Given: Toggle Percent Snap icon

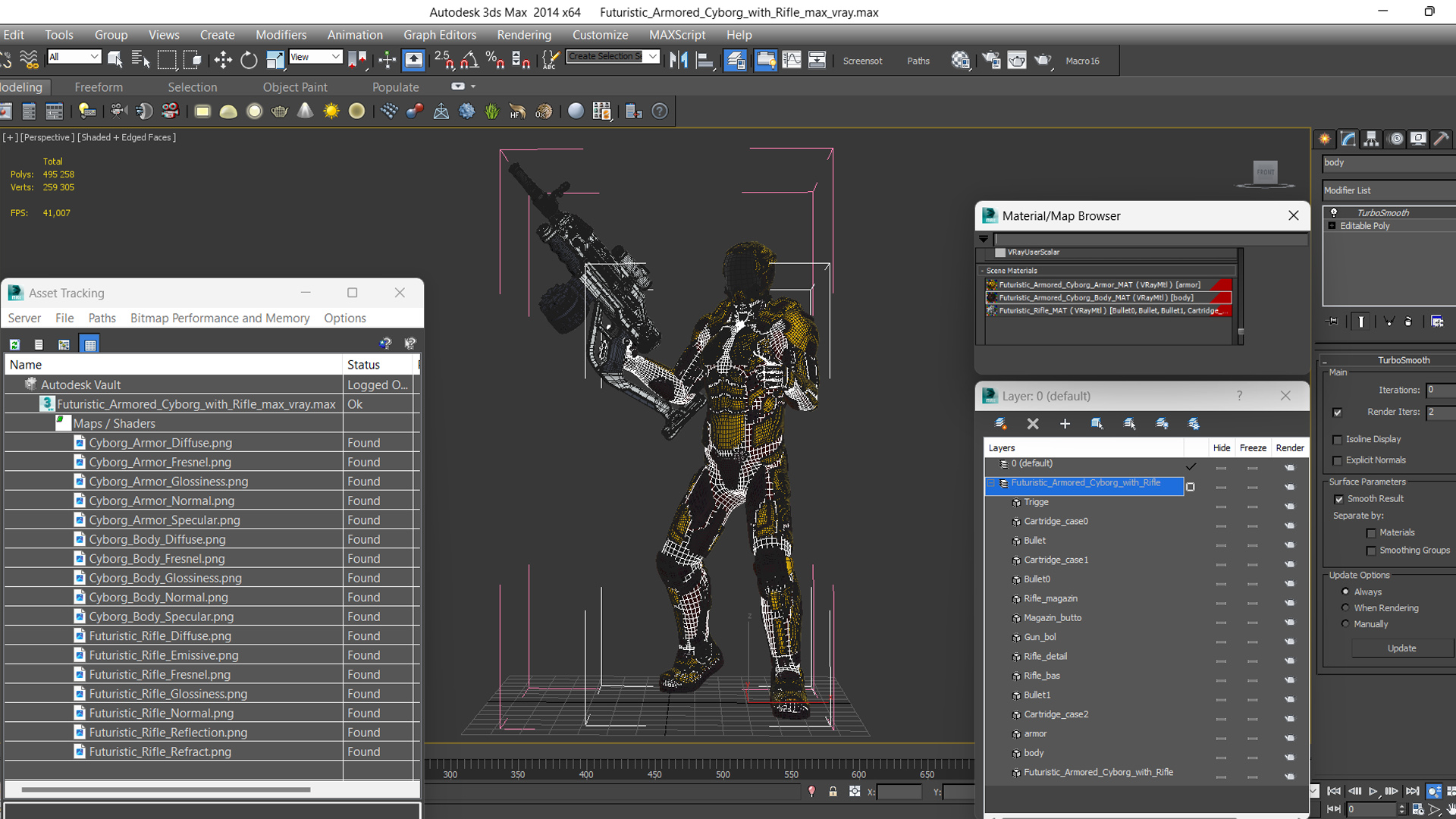Looking at the screenshot, I should (x=495, y=60).
